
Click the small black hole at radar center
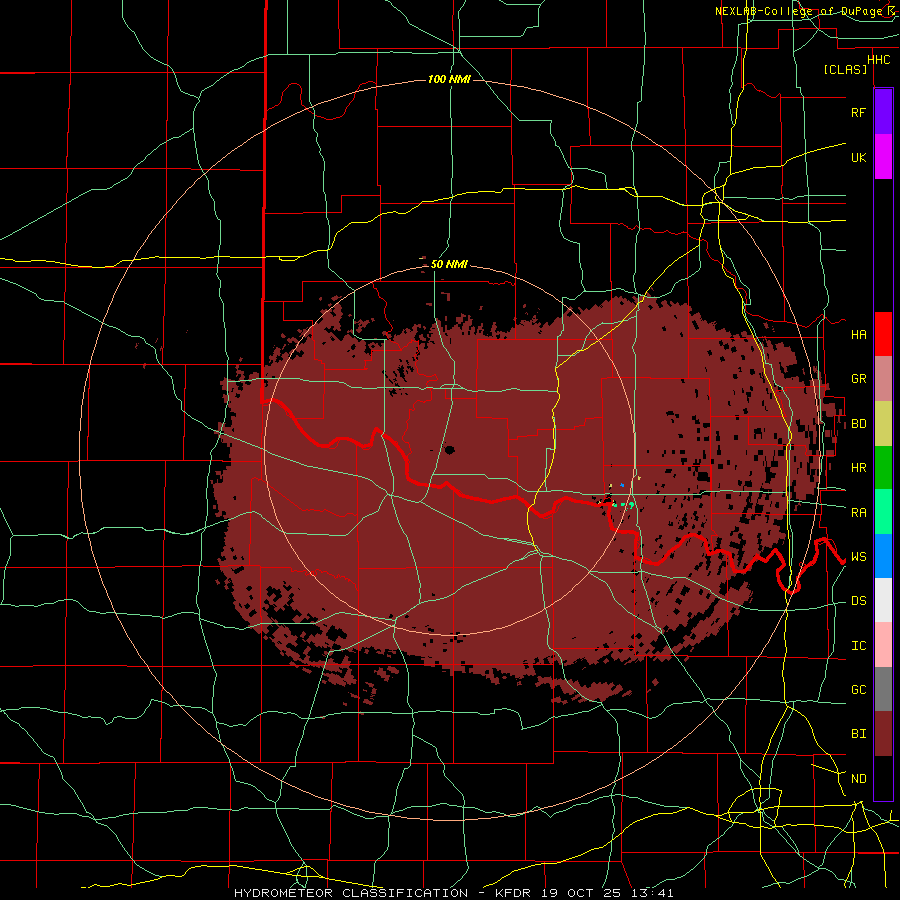[x=449, y=450]
